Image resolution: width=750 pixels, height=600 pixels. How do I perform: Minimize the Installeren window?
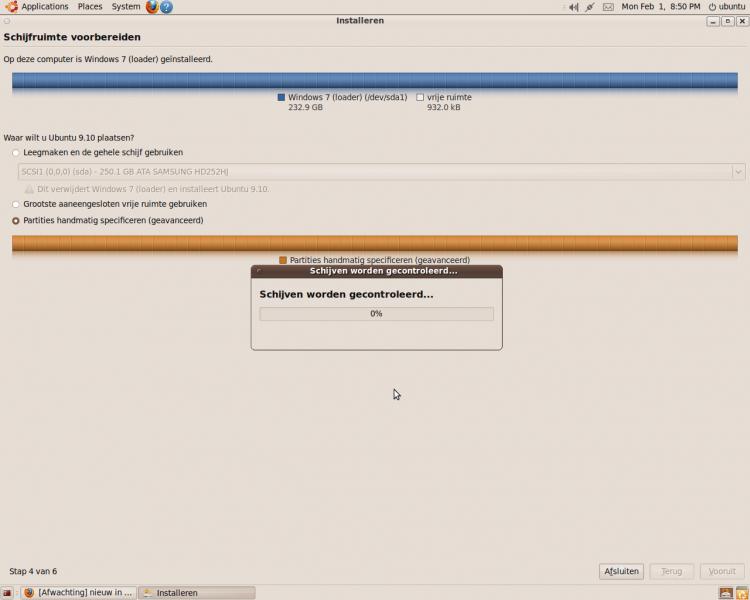click(713, 22)
